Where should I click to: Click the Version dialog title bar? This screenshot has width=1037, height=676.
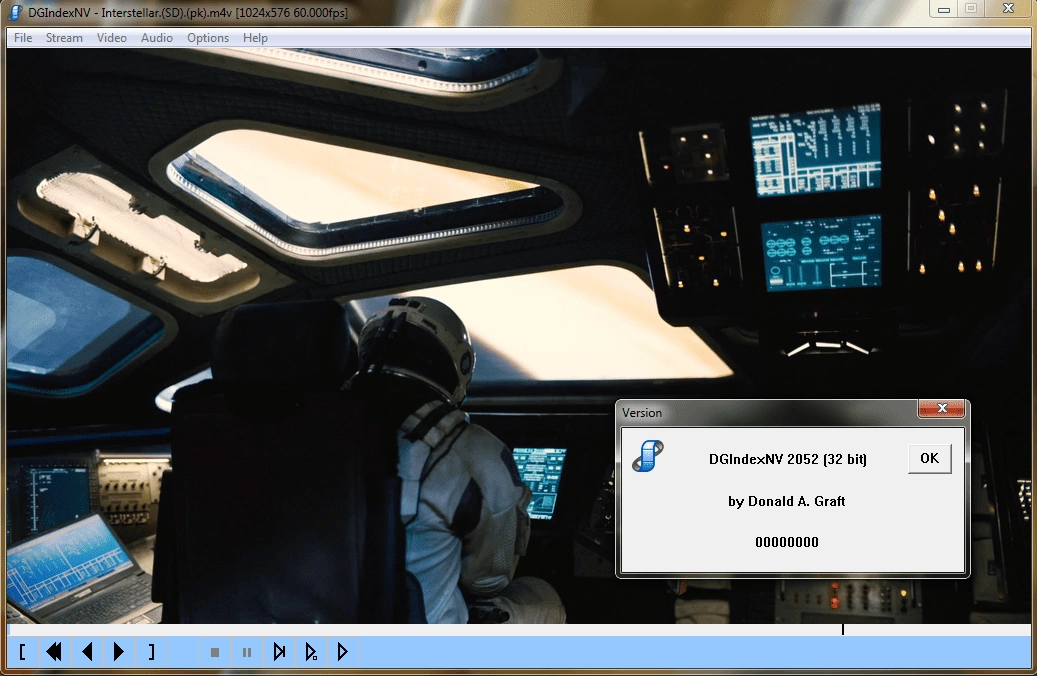coord(767,413)
